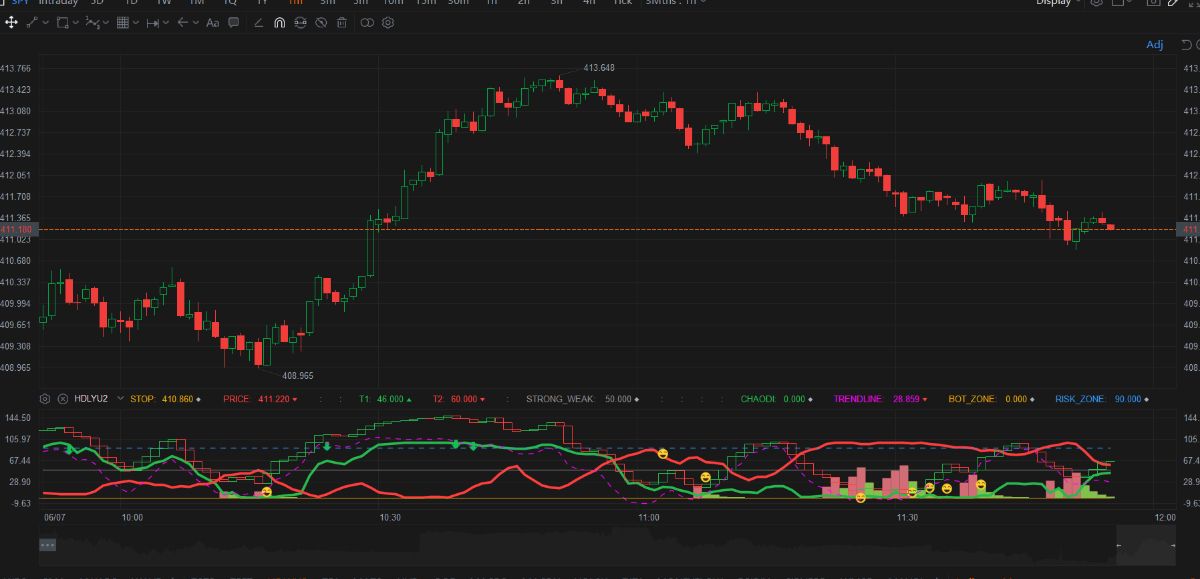The width and height of the screenshot is (1200, 579).
Task: Open HDLYU2 indicator settings gear
Action: coord(45,398)
